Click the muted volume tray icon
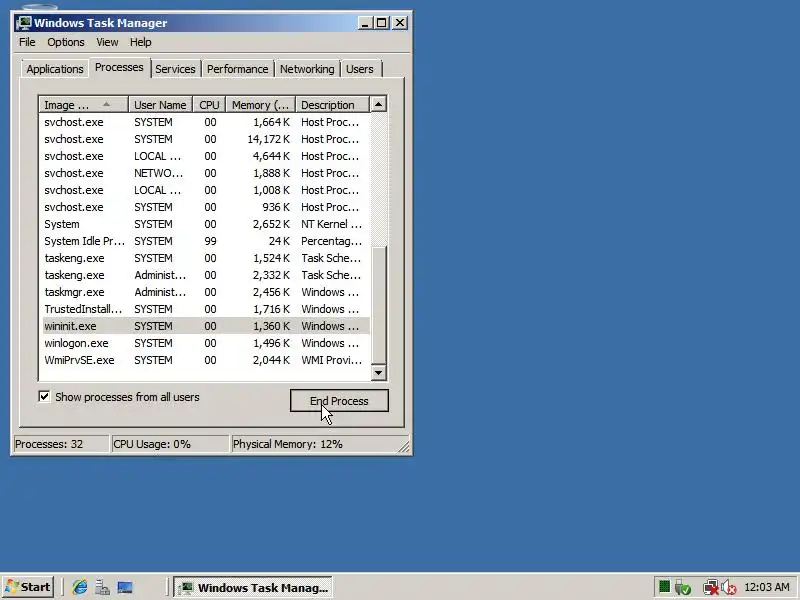800x600 pixels. coord(729,587)
